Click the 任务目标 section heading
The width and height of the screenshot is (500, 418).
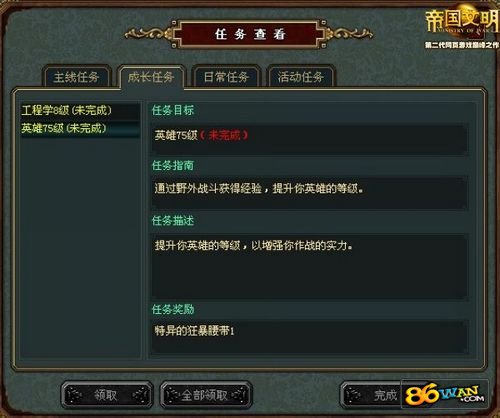point(173,110)
